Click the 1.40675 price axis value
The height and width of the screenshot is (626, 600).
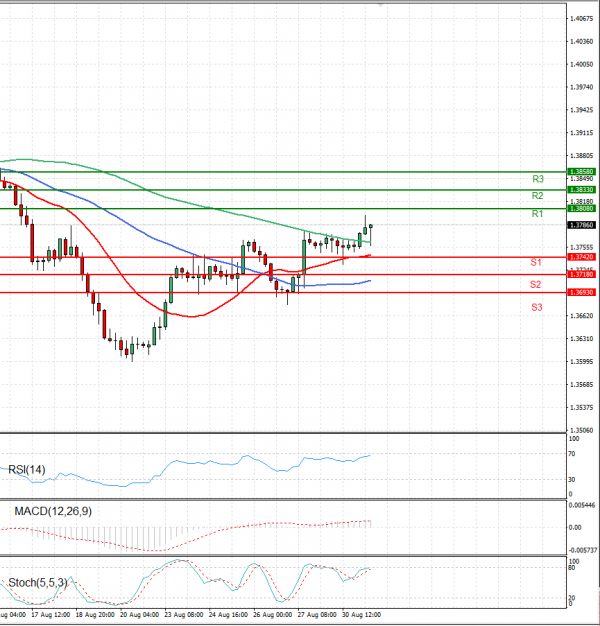[582, 18]
